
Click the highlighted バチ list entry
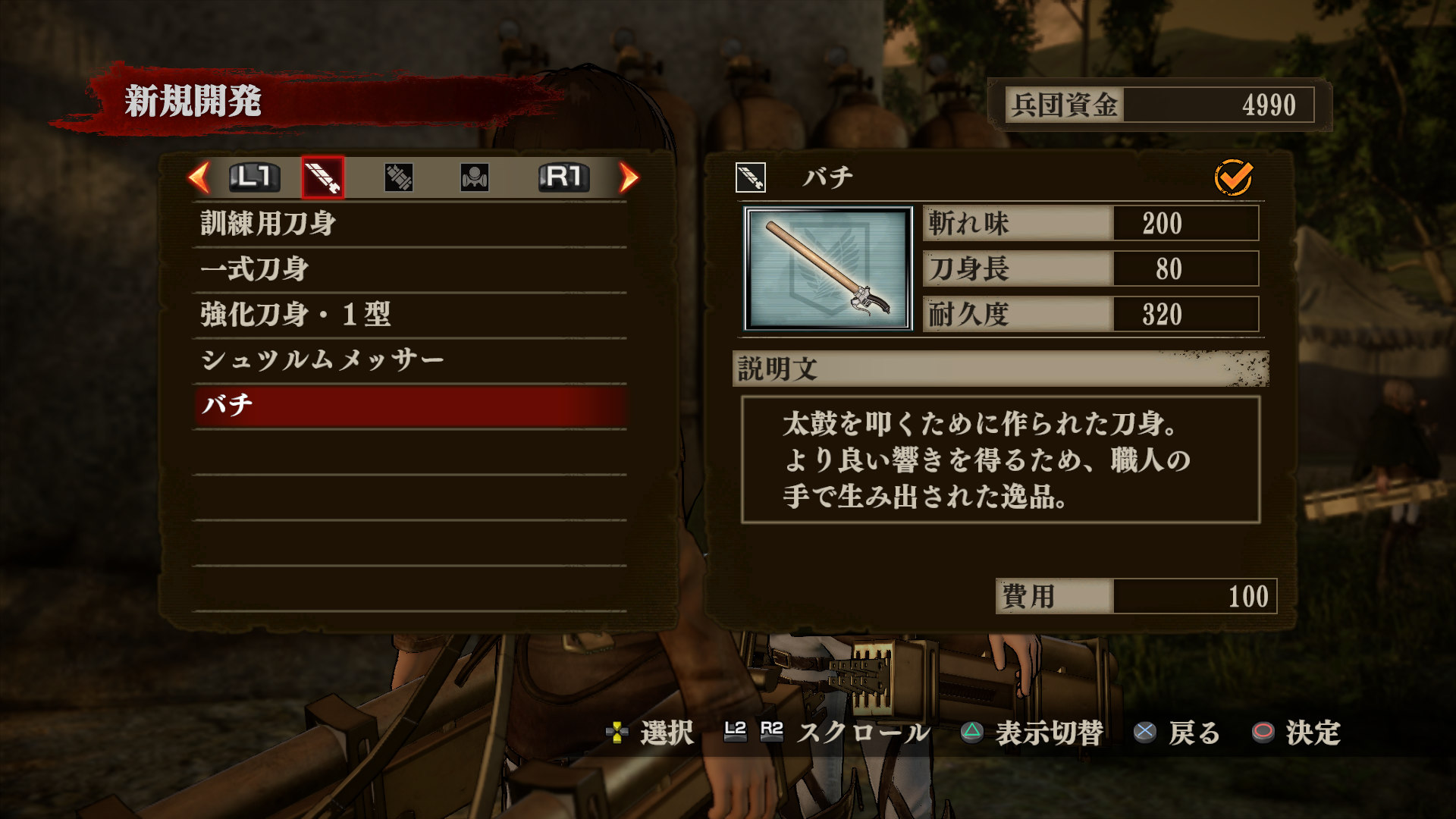pyautogui.click(x=409, y=406)
